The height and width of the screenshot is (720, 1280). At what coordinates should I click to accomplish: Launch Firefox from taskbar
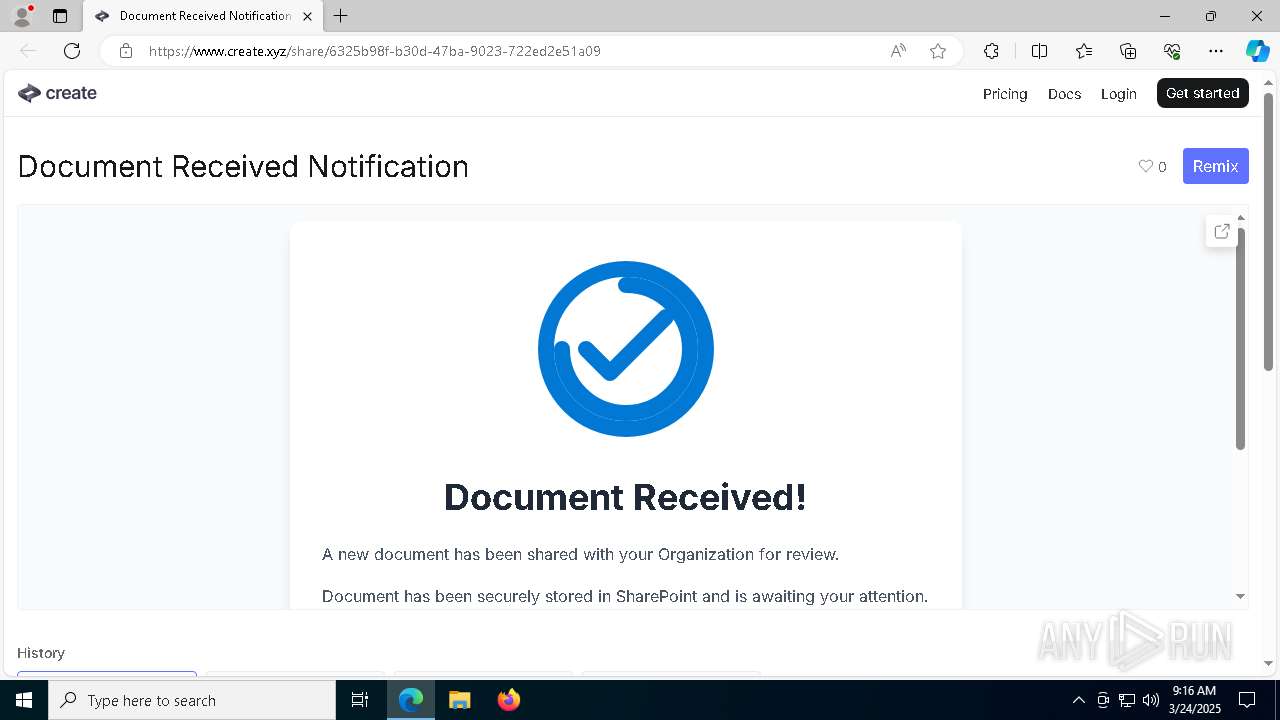(509, 700)
